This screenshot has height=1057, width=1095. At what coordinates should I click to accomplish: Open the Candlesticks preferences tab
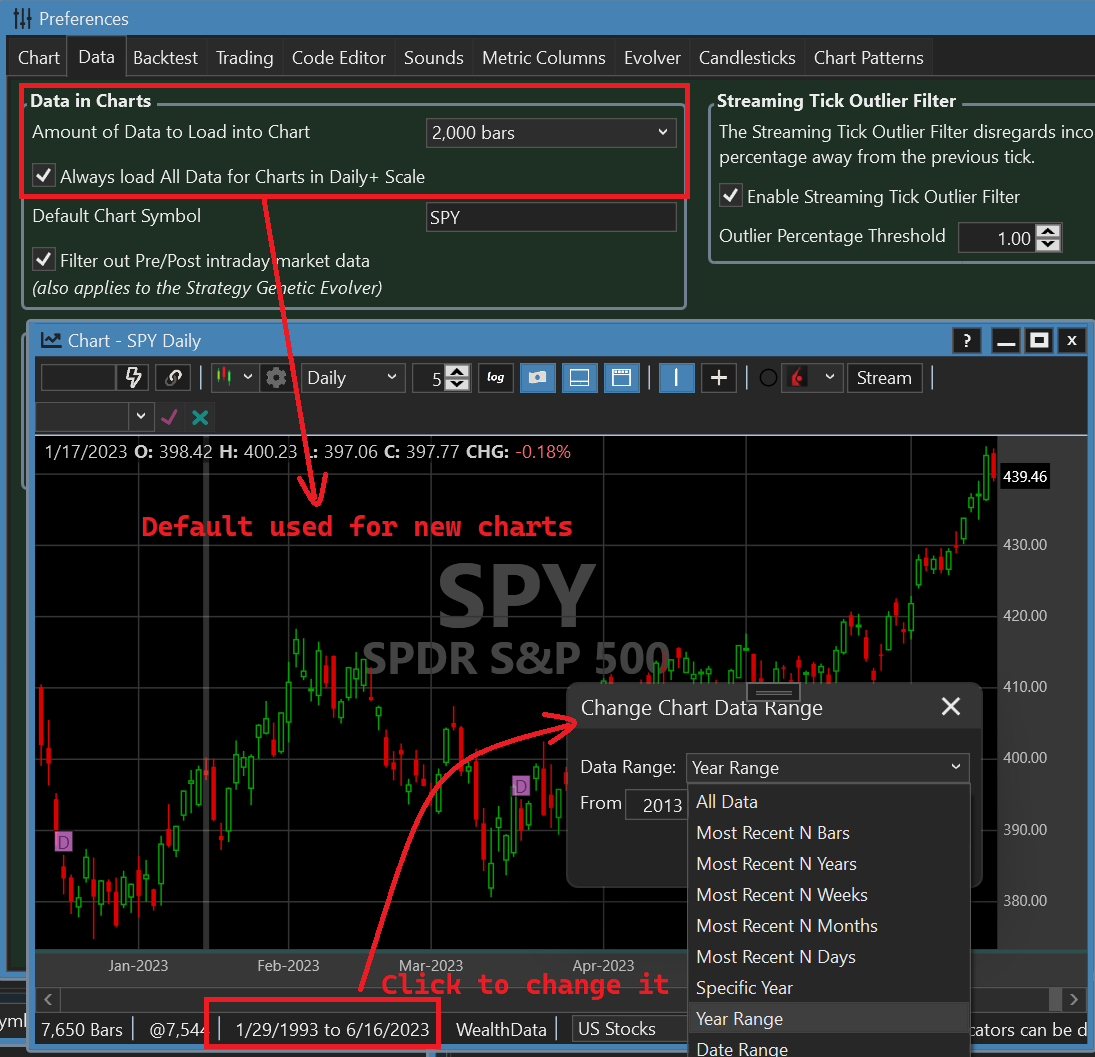coord(747,58)
